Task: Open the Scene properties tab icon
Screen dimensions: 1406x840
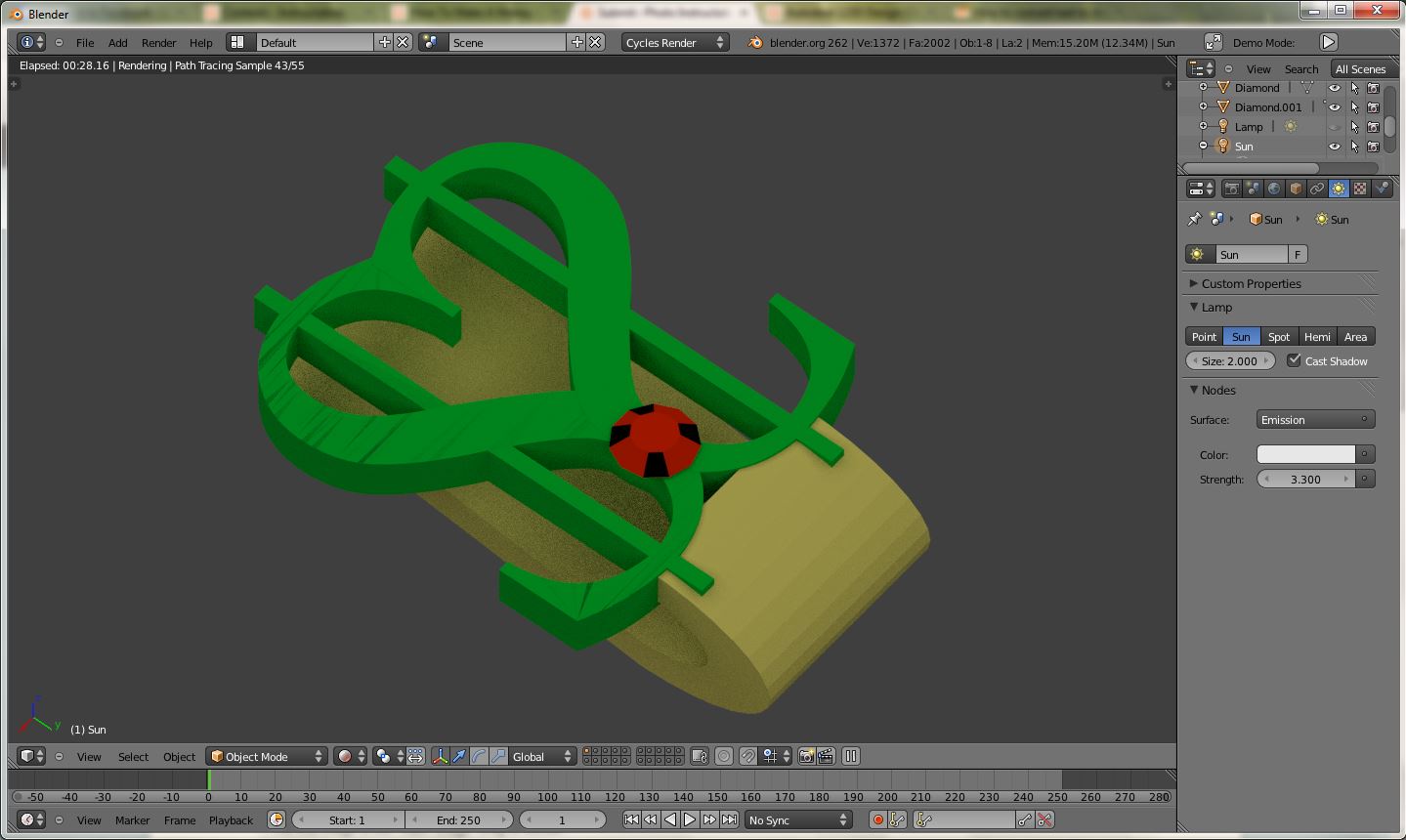Action: (1254, 189)
